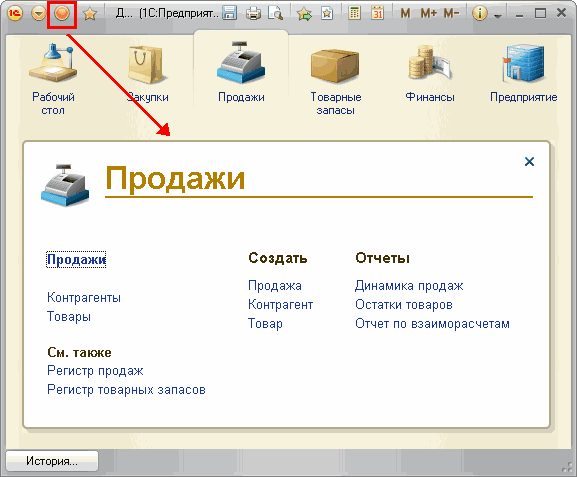Create a new Товар
This screenshot has height=477, width=577.
click(265, 324)
